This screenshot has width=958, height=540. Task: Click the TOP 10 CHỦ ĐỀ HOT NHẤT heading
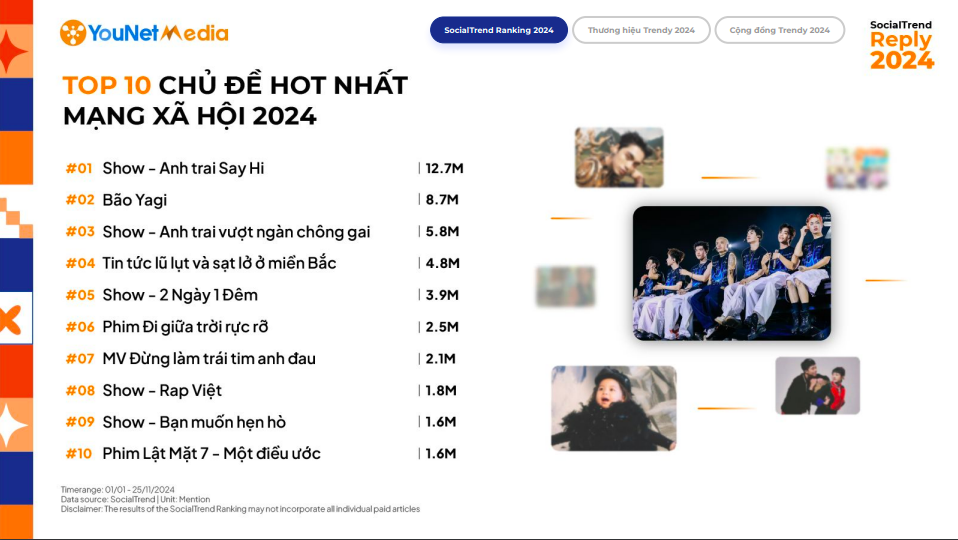(235, 85)
